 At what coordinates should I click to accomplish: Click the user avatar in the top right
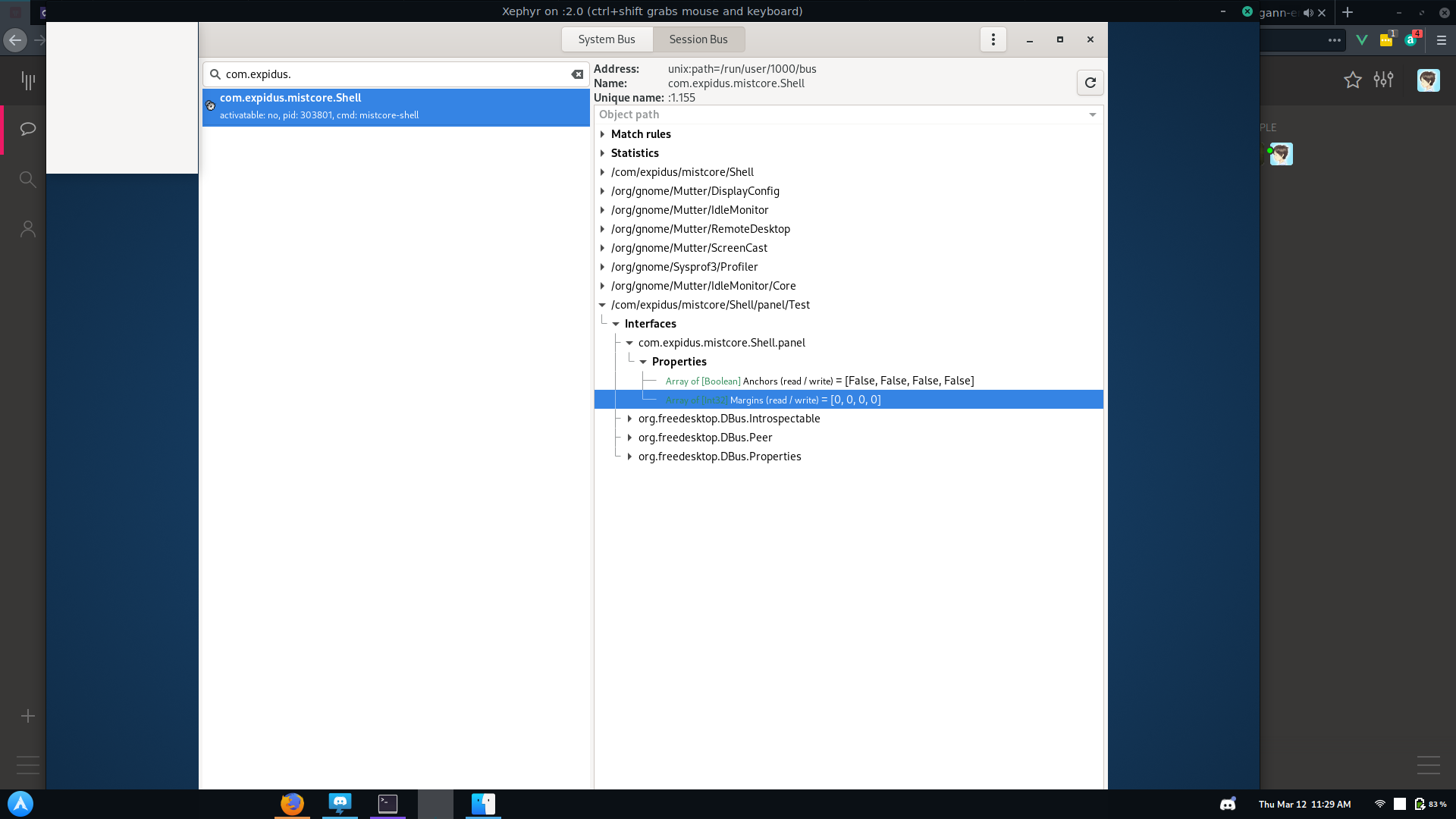[x=1428, y=80]
